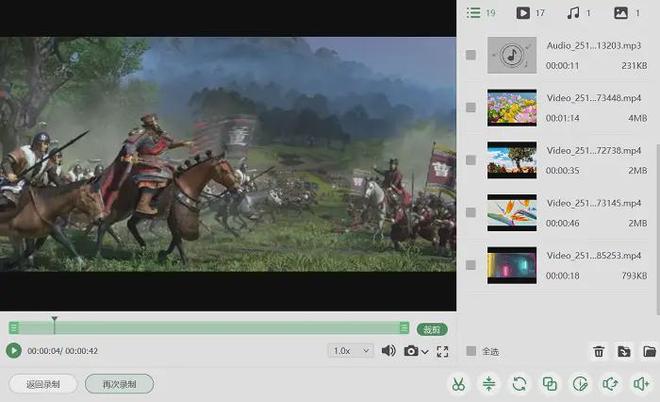Check the box for Video_251...73448.mp4
The image size is (660, 402).
(471, 107)
